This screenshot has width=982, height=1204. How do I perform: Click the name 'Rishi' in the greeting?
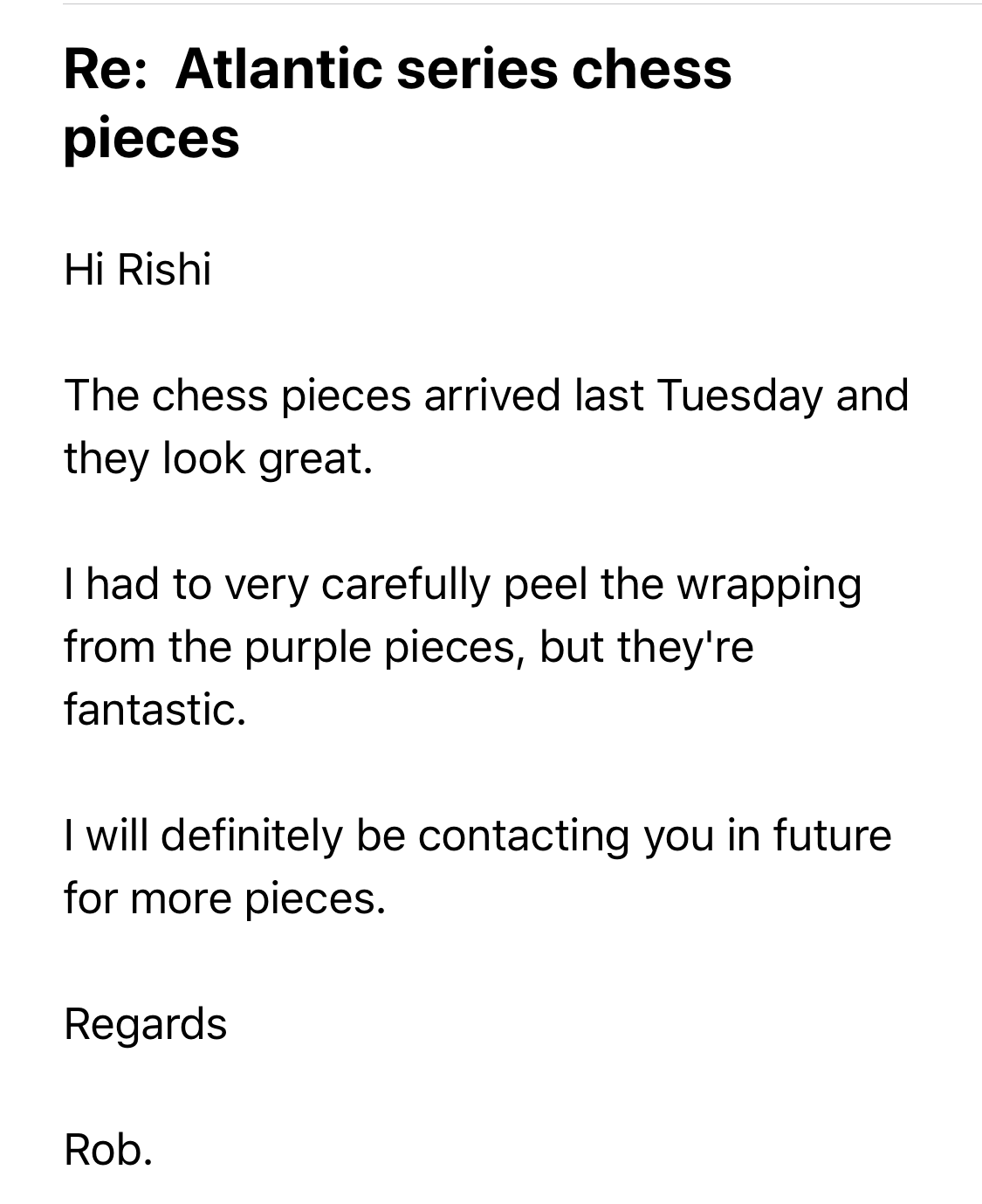click(163, 268)
